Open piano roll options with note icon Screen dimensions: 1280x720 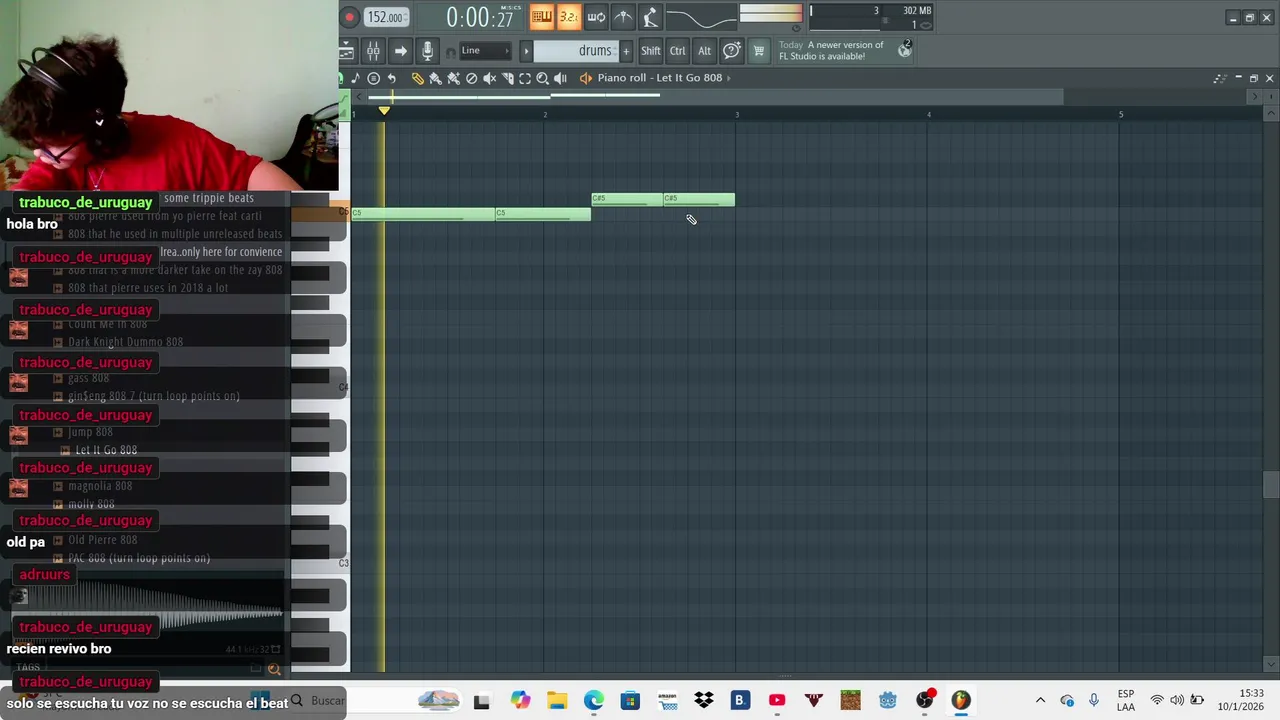point(356,78)
